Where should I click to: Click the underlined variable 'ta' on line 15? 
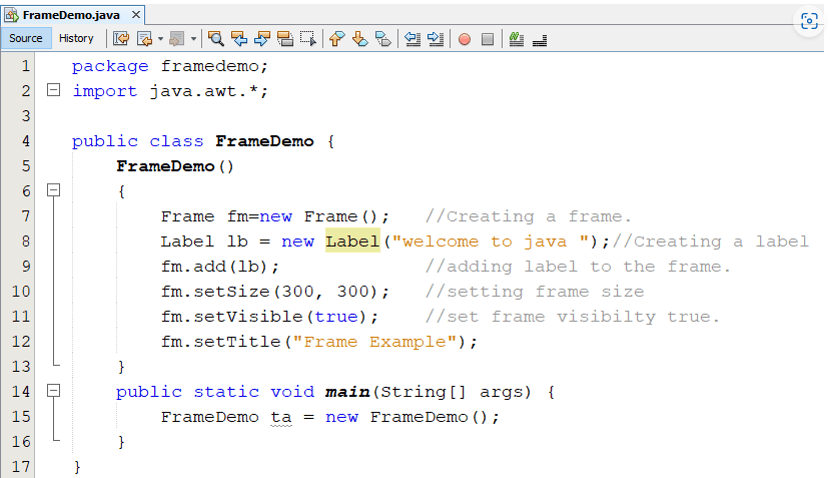tap(281, 417)
